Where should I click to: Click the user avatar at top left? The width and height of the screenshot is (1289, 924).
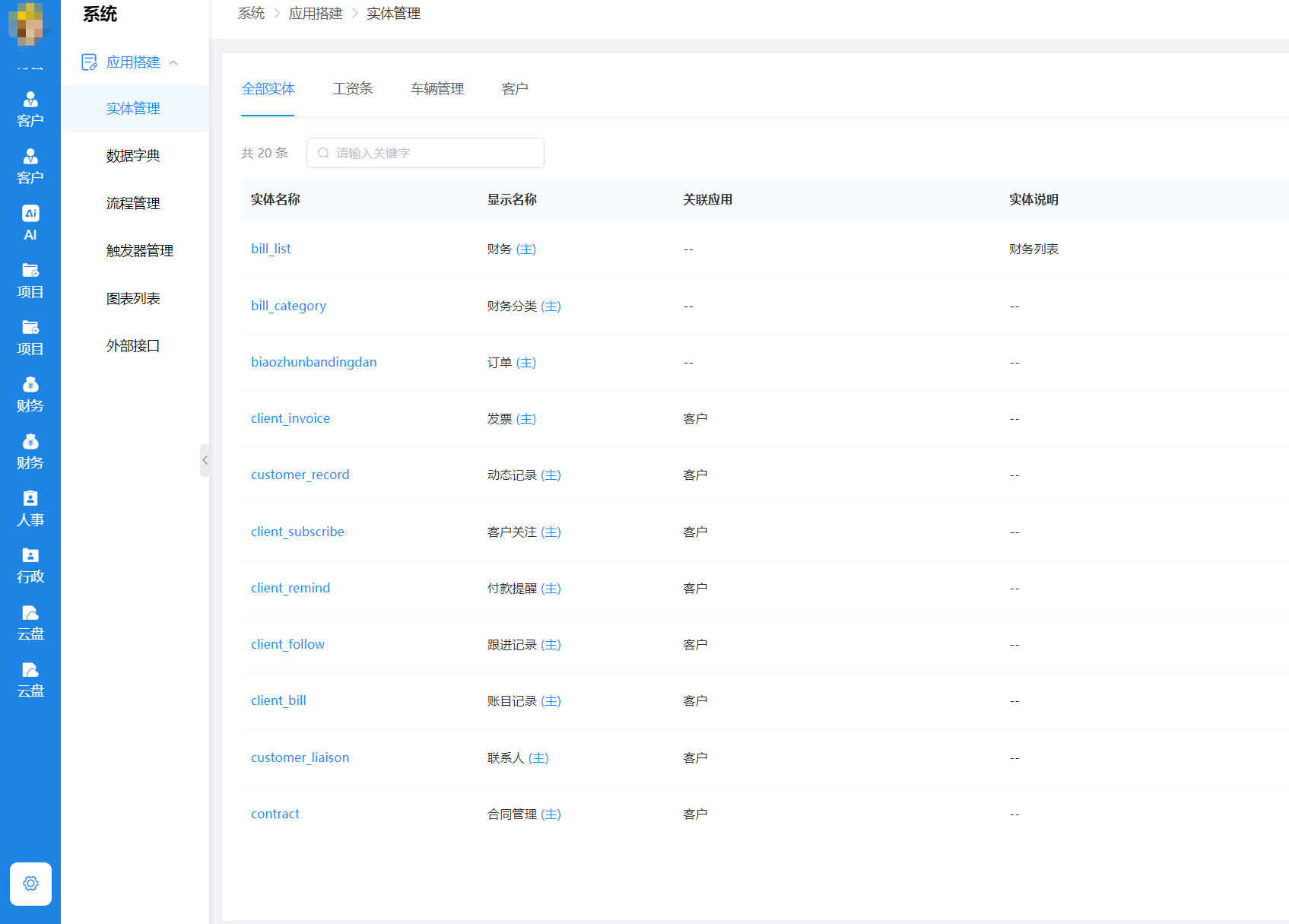(29, 23)
